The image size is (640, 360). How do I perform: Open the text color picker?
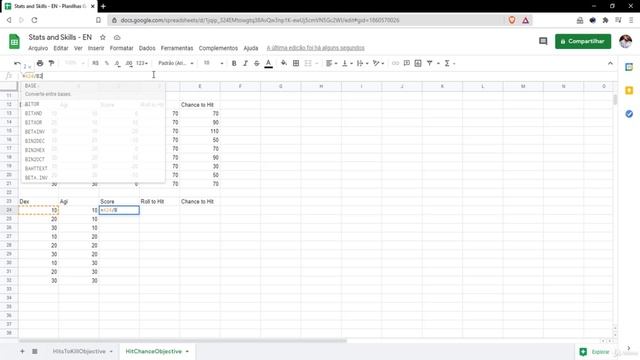(x=269, y=63)
